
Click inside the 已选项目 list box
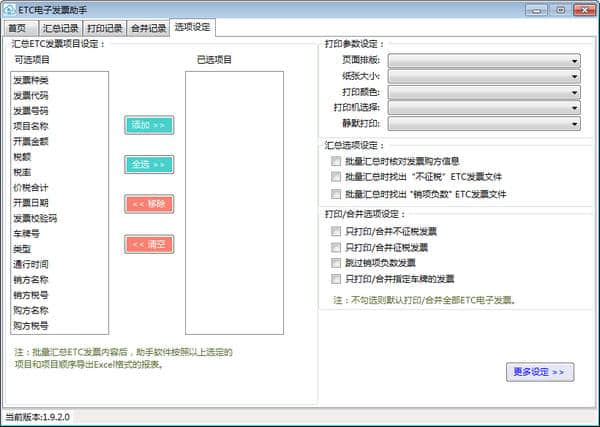(x=235, y=203)
